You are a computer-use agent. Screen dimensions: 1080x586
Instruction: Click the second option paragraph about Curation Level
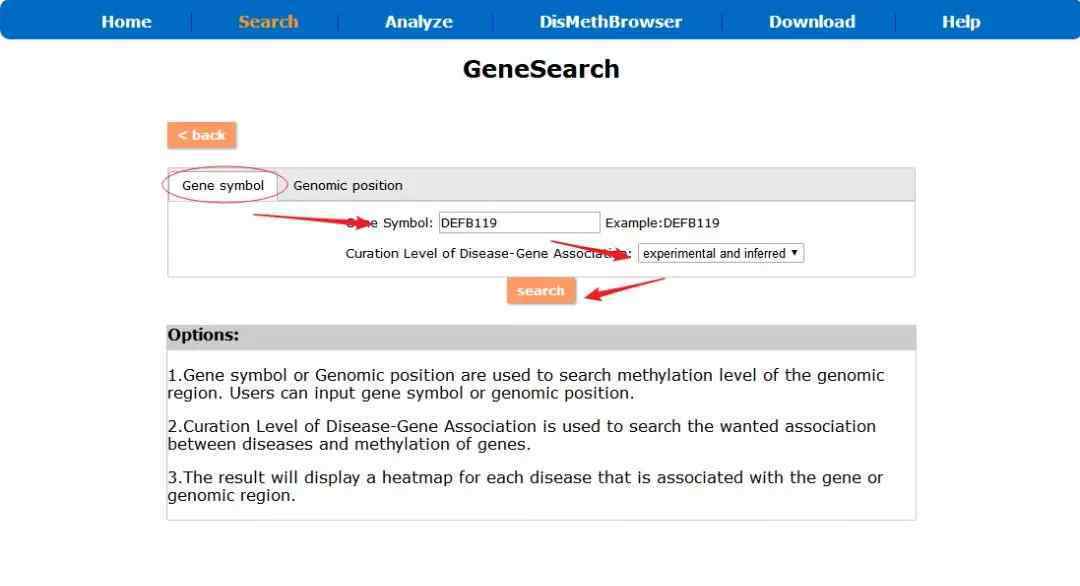click(521, 435)
